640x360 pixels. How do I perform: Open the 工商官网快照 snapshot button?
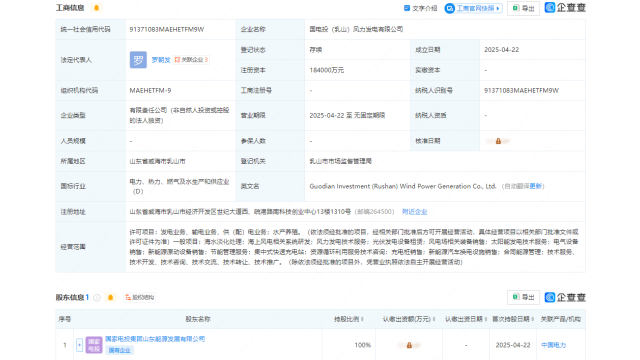point(473,8)
